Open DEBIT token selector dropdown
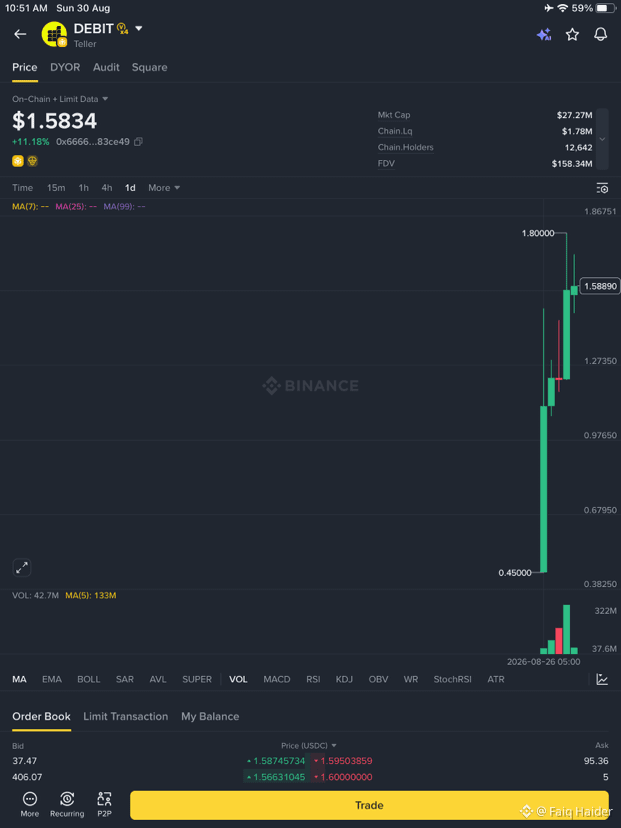This screenshot has height=828, width=621. point(138,29)
